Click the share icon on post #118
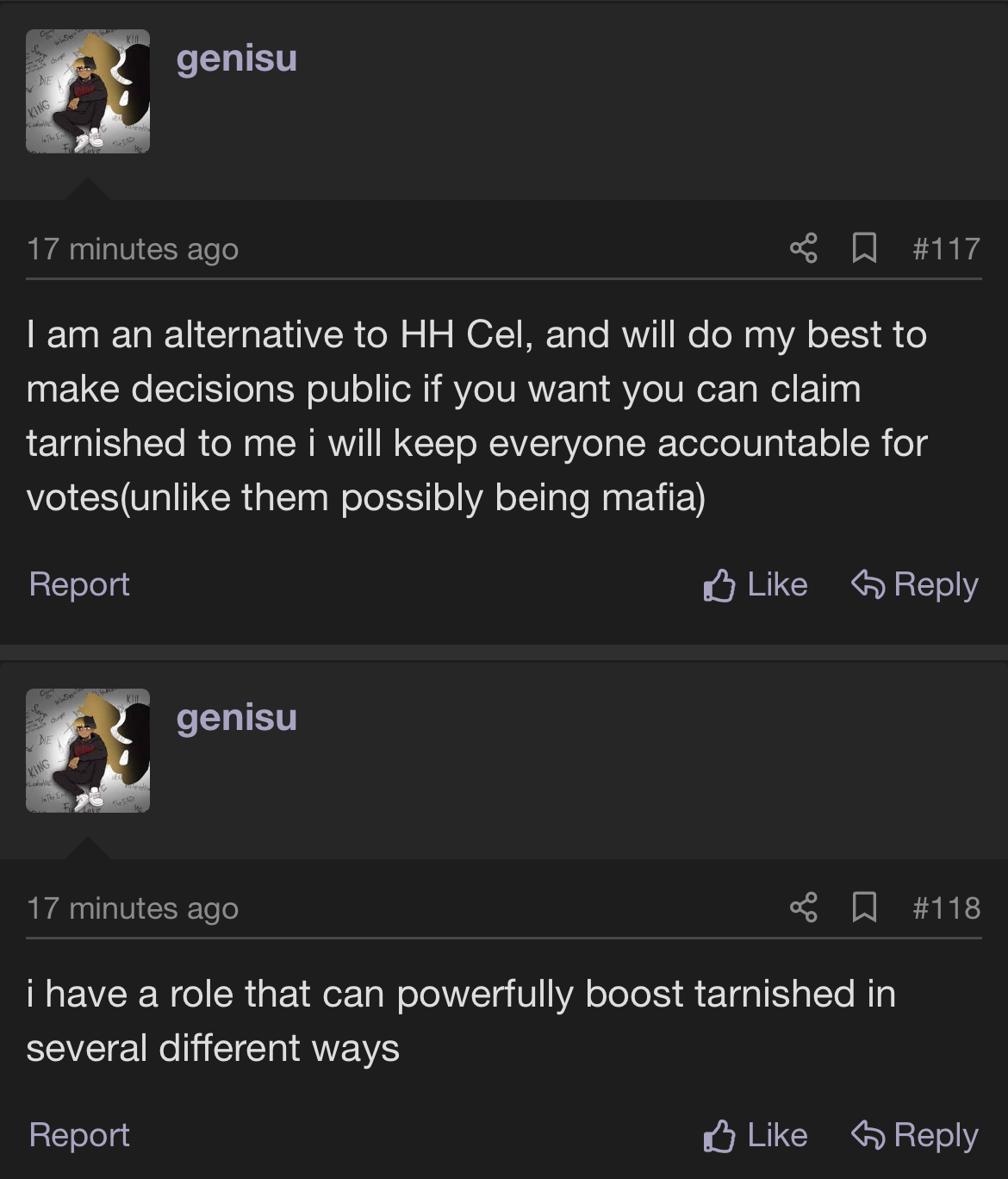 803,907
